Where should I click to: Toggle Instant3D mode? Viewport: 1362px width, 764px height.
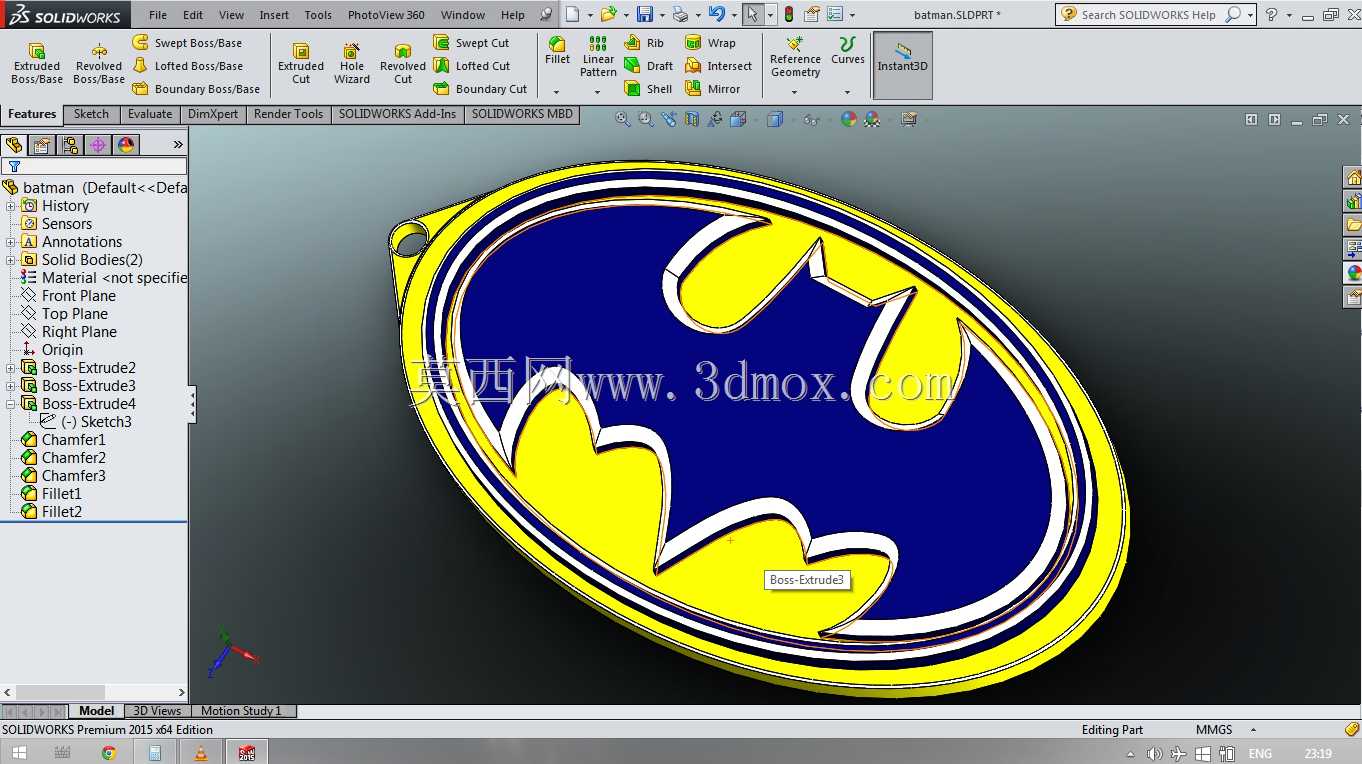pos(903,65)
